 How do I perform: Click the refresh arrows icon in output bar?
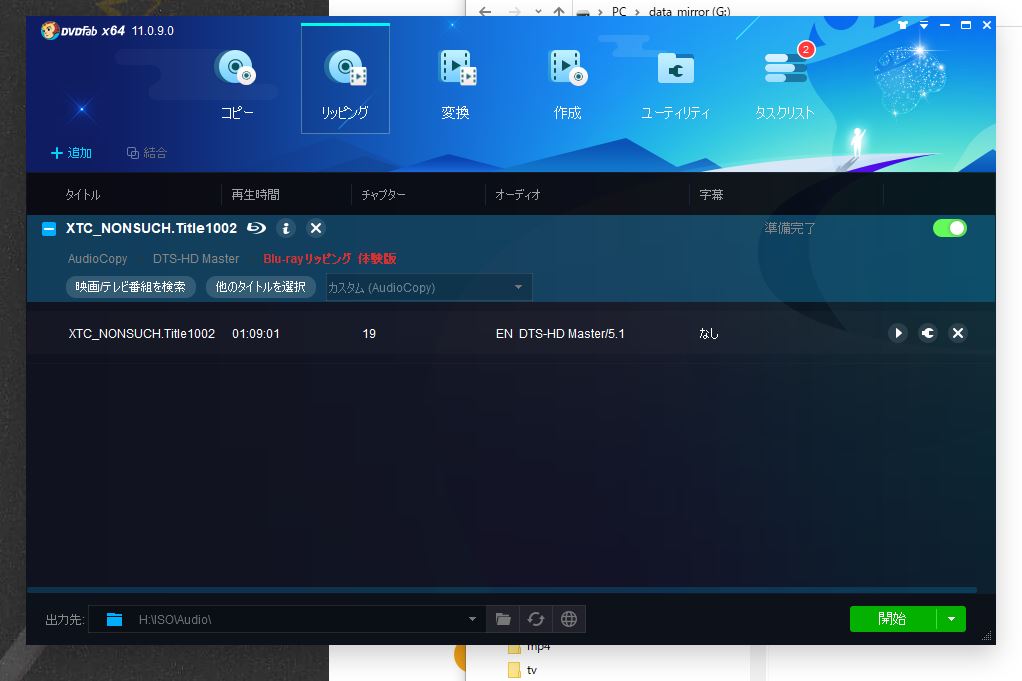tap(536, 619)
